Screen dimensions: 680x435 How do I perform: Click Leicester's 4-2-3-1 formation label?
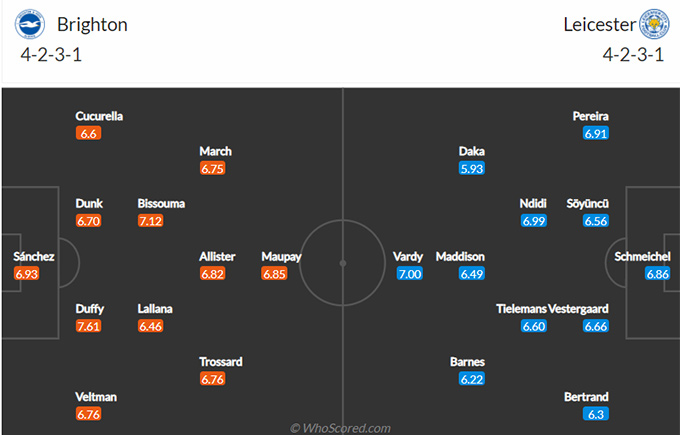pyautogui.click(x=633, y=55)
